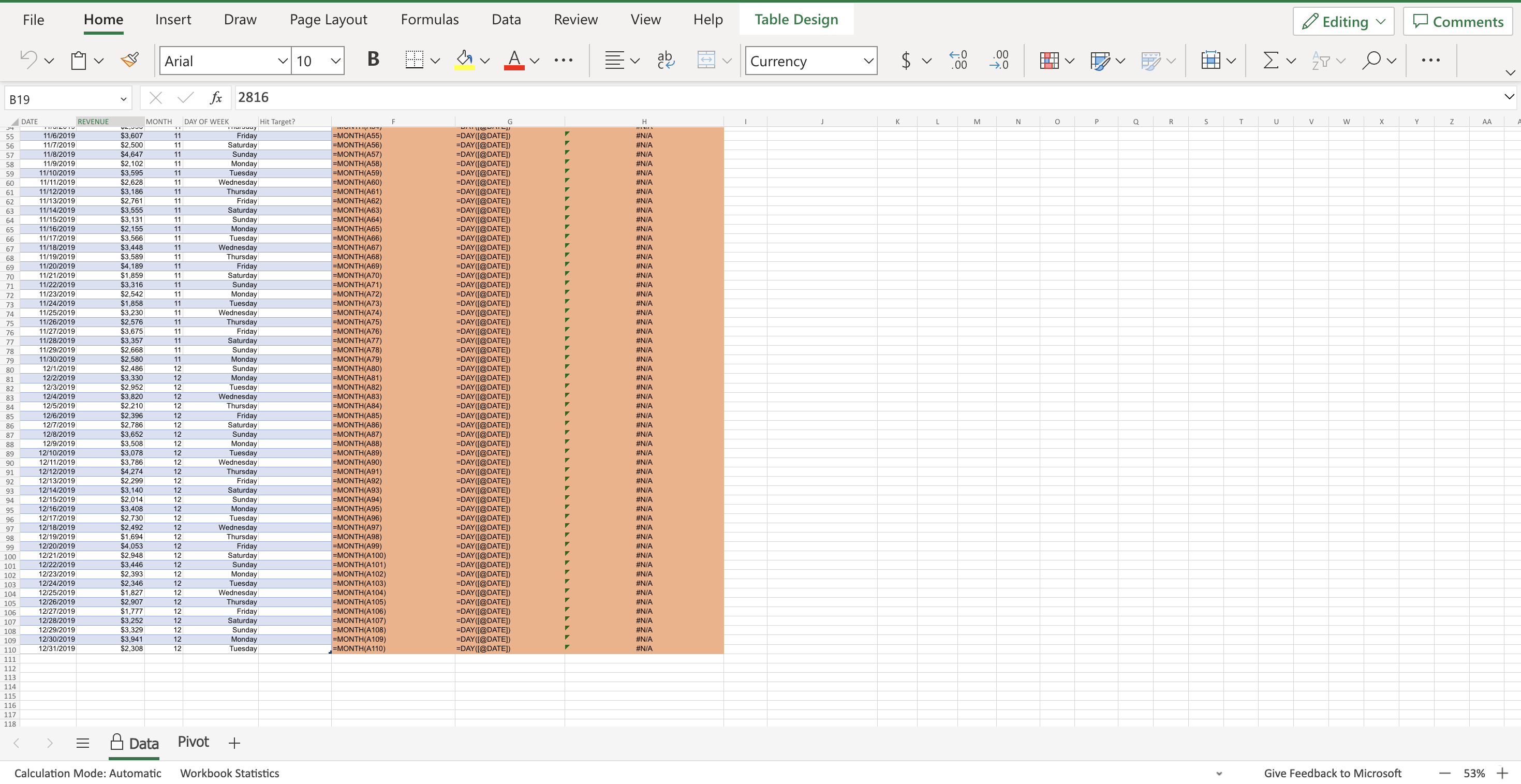Toggle Wrap Text

click(666, 60)
